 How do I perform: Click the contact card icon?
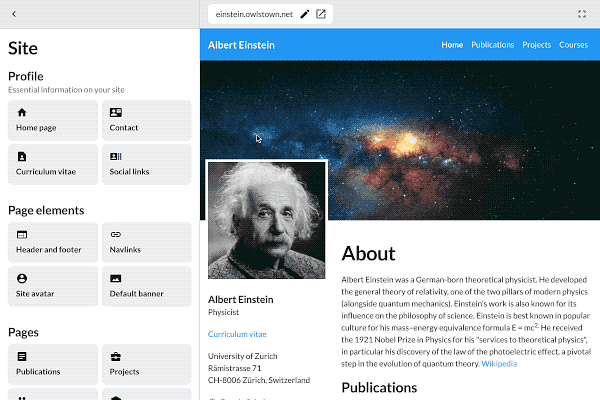point(116,113)
